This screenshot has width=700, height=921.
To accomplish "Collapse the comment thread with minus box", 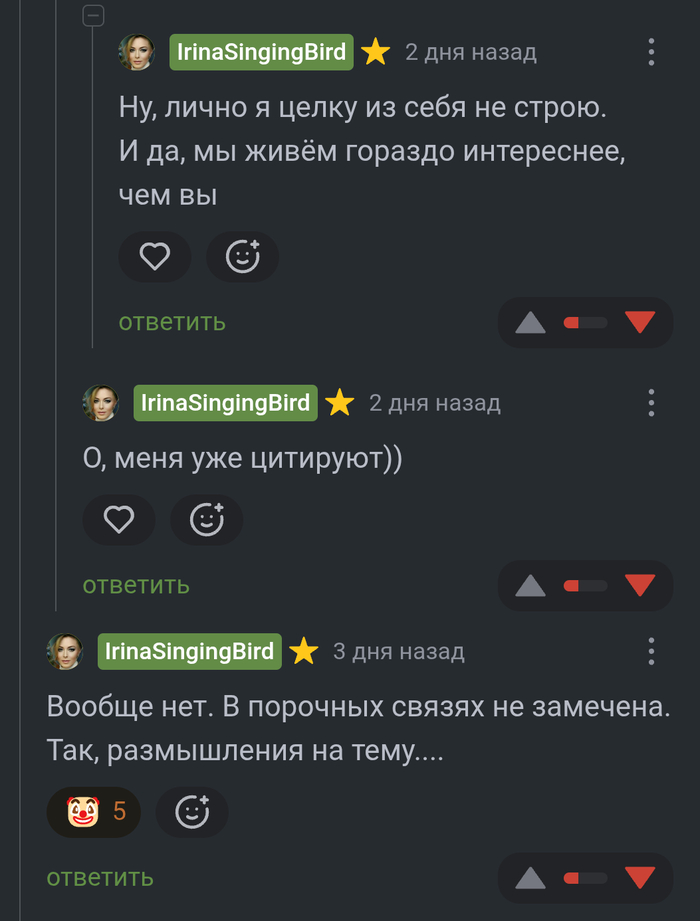I will (93, 15).
